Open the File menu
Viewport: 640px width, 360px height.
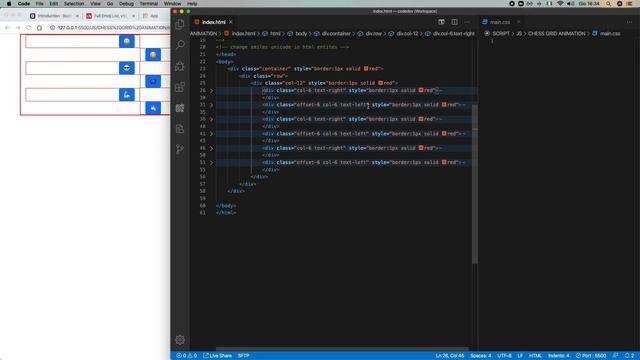coord(40,4)
